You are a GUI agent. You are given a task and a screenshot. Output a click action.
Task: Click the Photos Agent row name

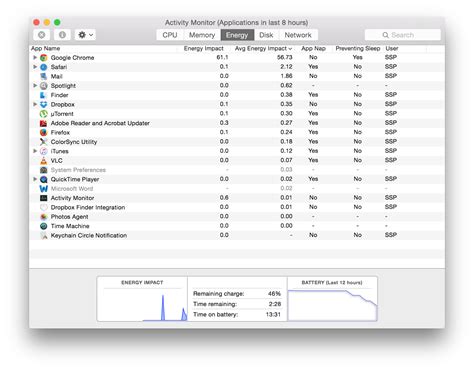69,217
